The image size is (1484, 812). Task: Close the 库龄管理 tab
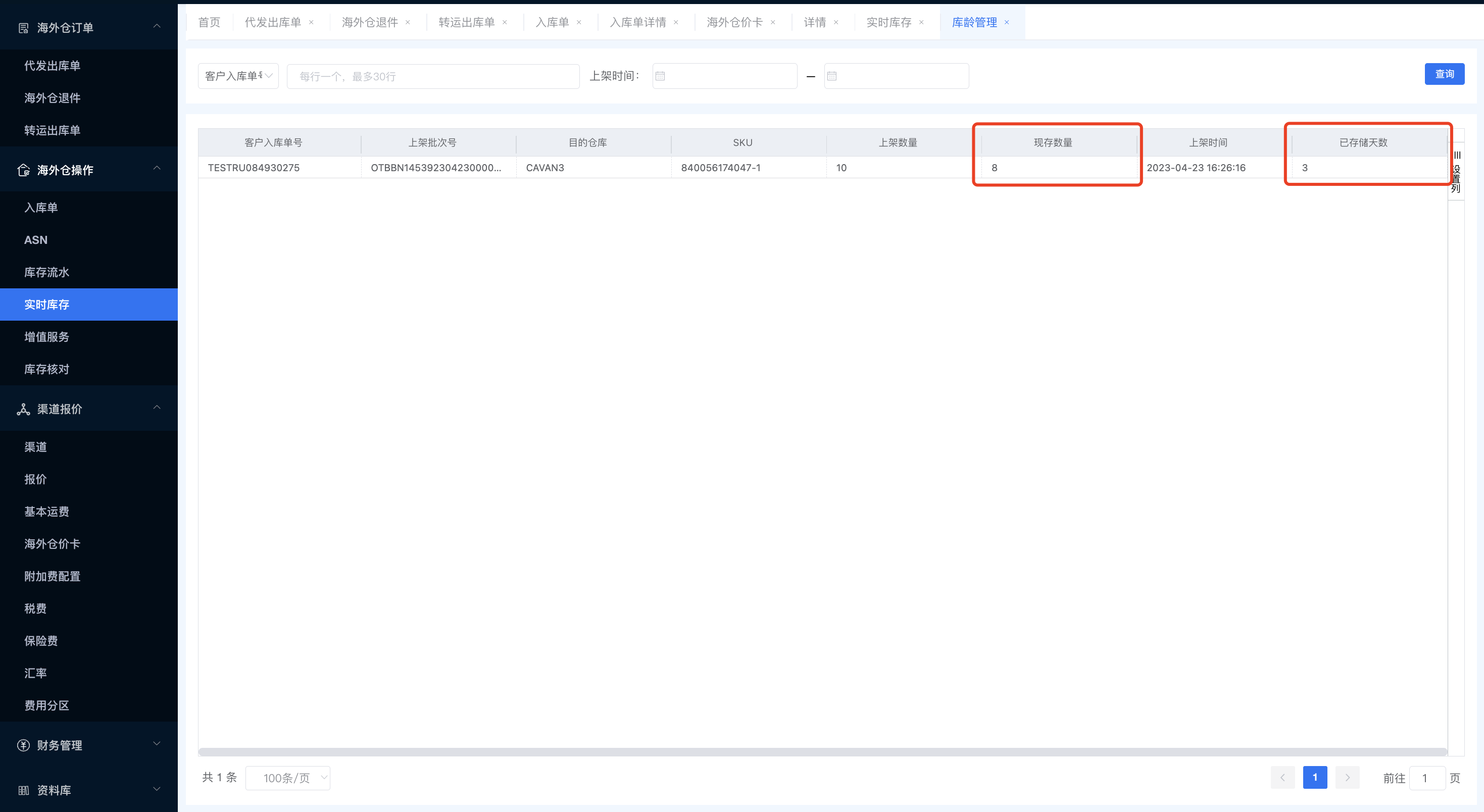[1007, 22]
